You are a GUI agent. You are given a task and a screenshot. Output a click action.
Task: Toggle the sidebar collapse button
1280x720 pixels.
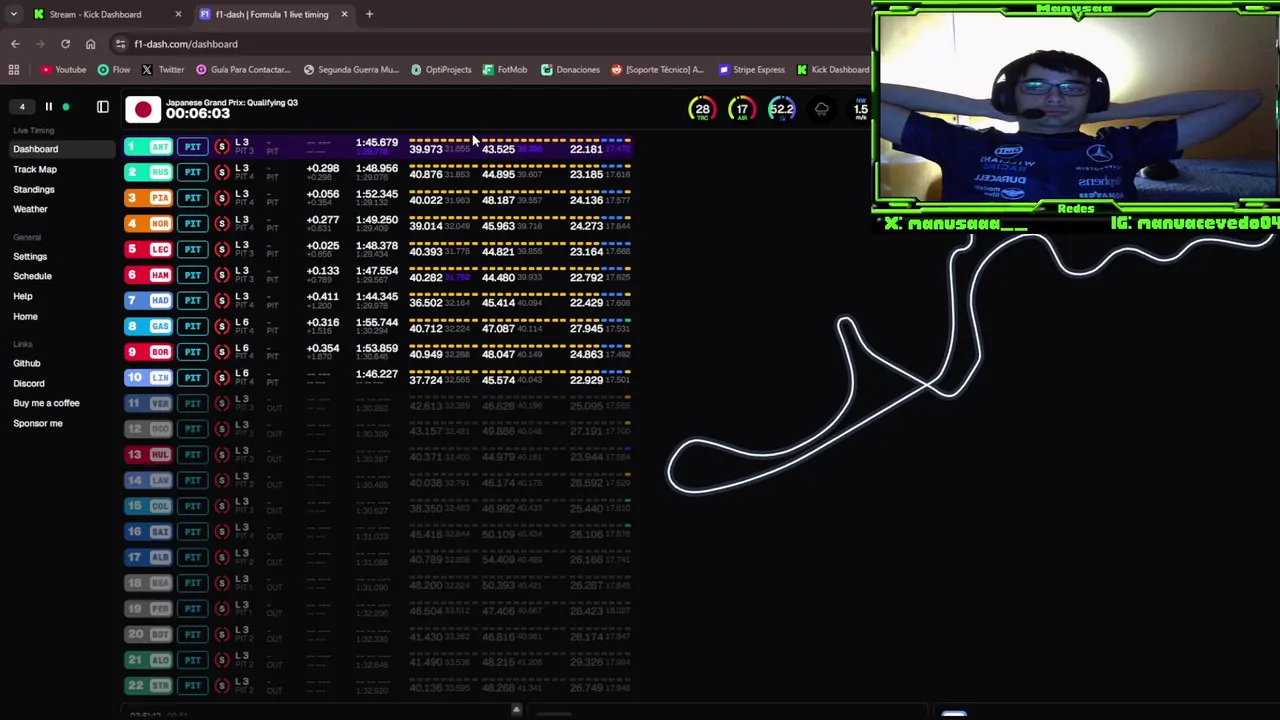pos(102,107)
